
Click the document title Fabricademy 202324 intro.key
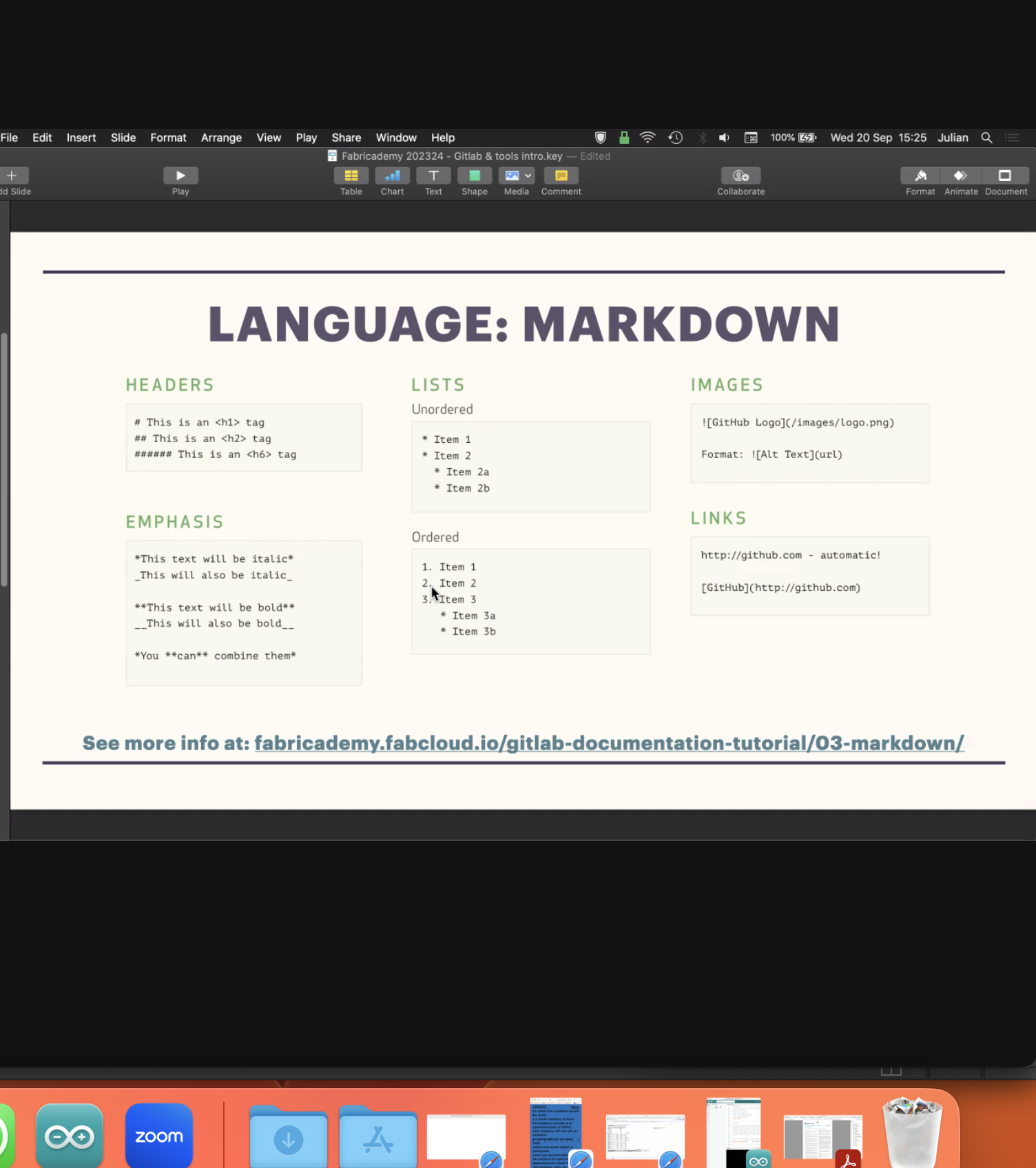452,156
